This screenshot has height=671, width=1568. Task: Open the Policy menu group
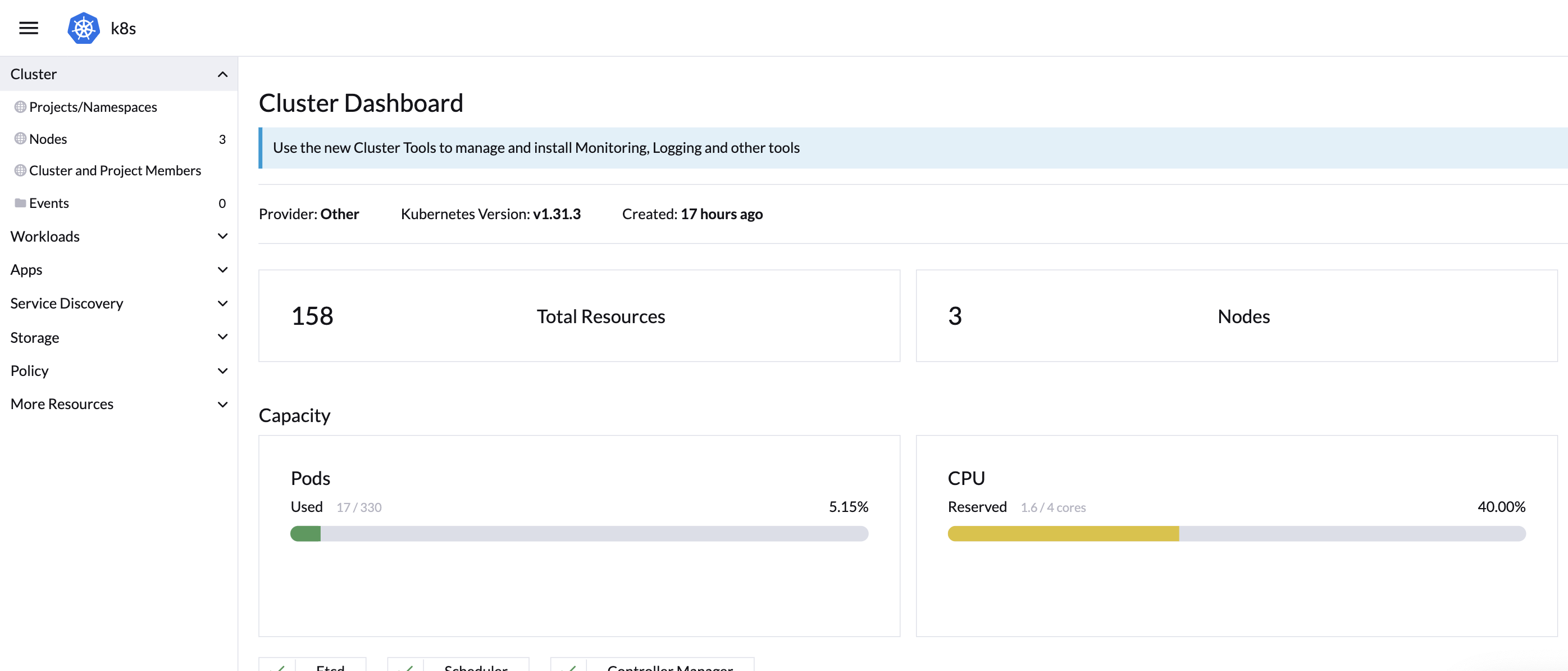pyautogui.click(x=222, y=371)
